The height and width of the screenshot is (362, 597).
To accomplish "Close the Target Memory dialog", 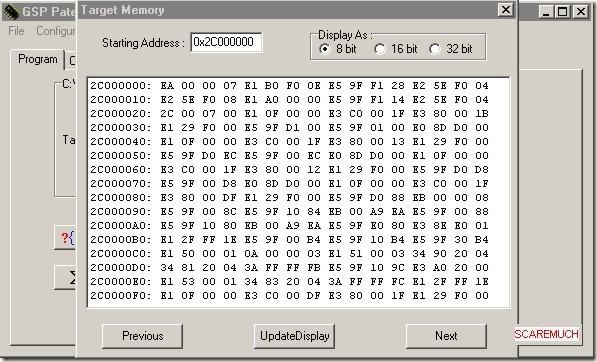I will pos(506,10).
